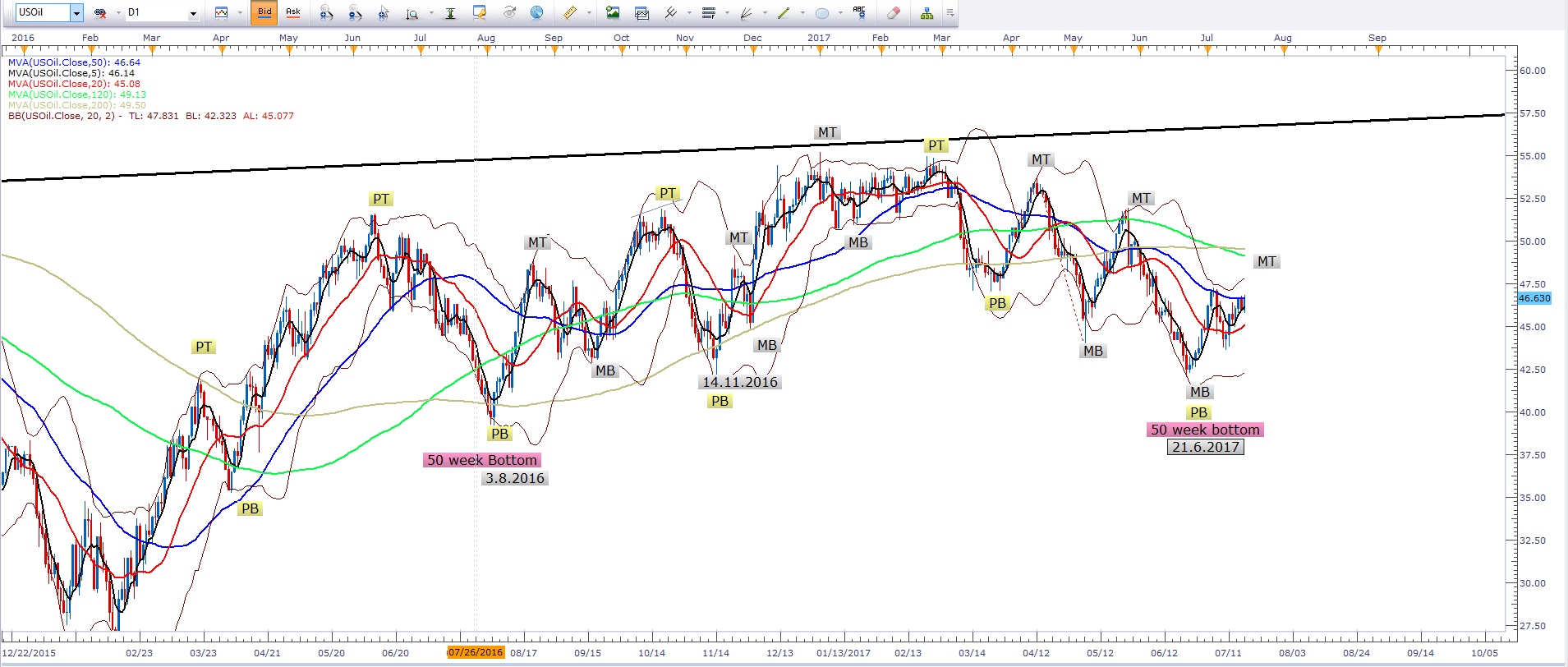The width and height of the screenshot is (1568, 667).
Task: Click the 46.630 current price marker
Action: coord(1534,298)
